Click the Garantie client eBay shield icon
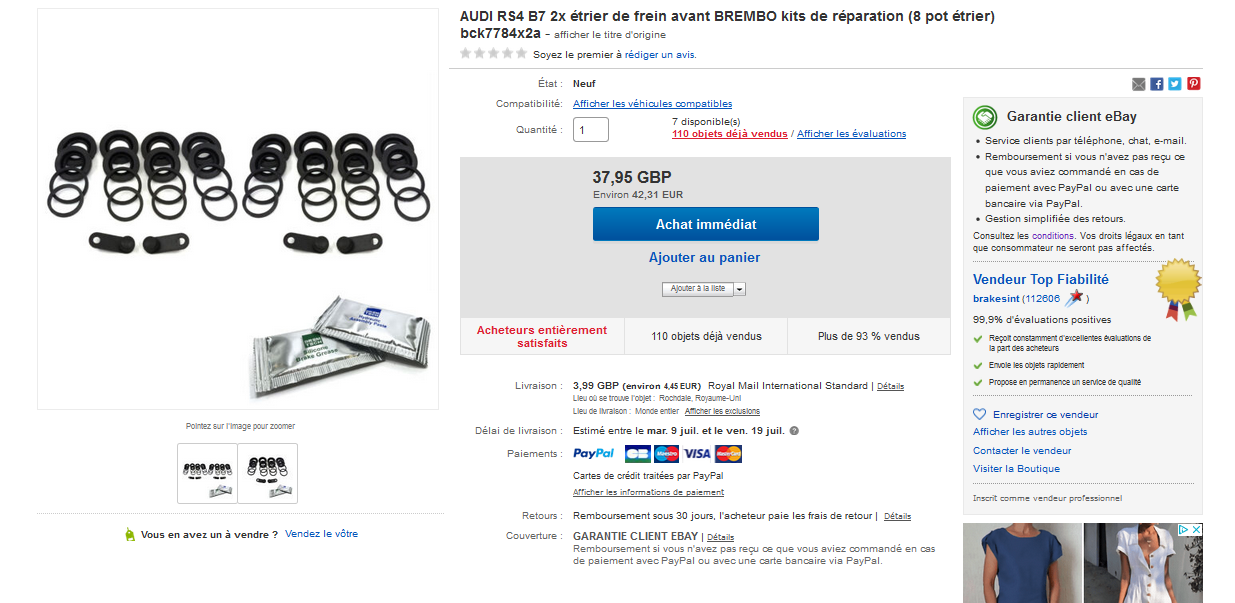 click(x=983, y=117)
